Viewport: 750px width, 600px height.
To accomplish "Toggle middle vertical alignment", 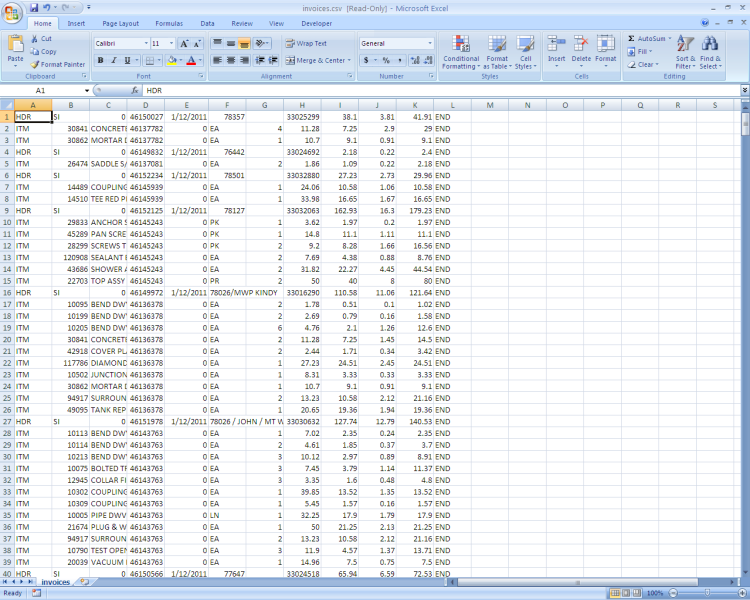I will (x=231, y=44).
